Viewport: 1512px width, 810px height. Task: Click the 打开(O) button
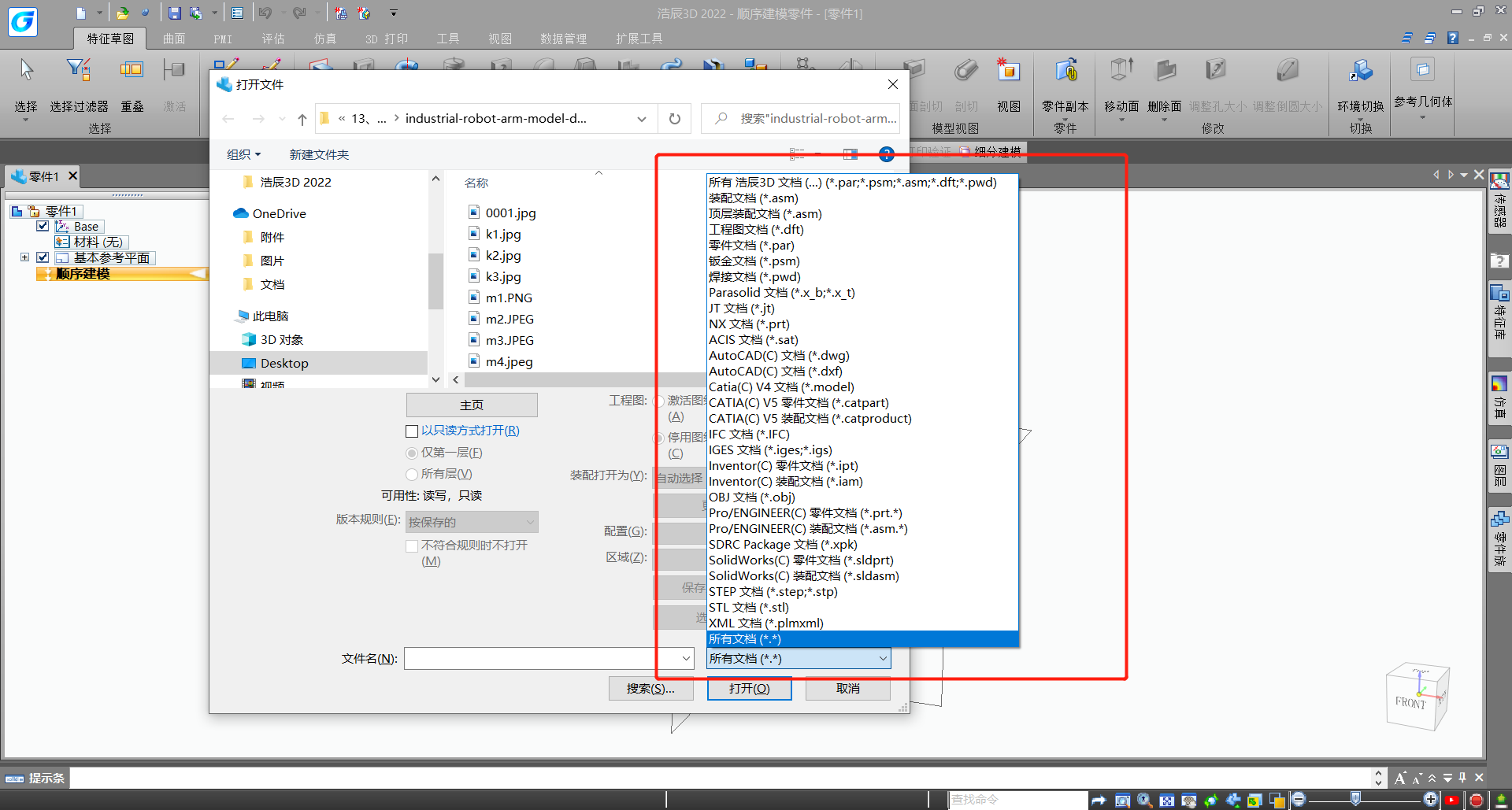pos(749,689)
